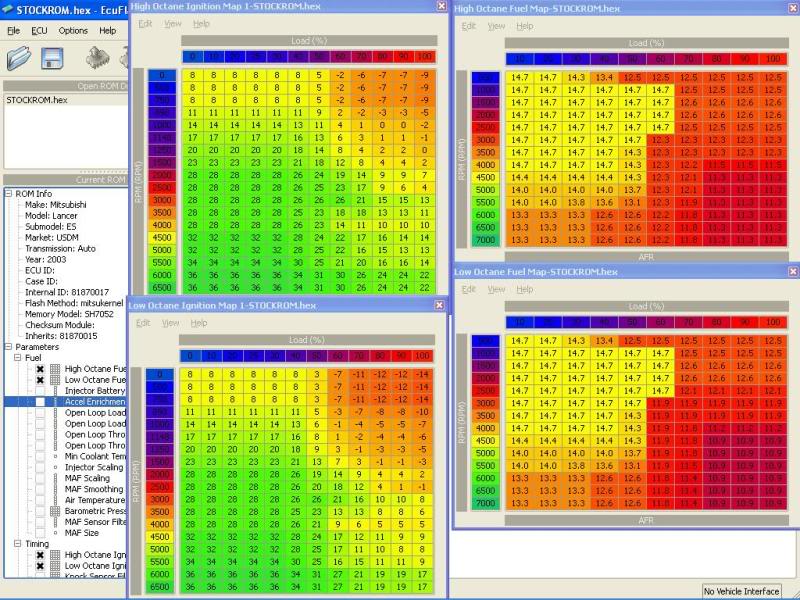
Task: Click the EcuFlash app icon in title bar
Action: 7,9
